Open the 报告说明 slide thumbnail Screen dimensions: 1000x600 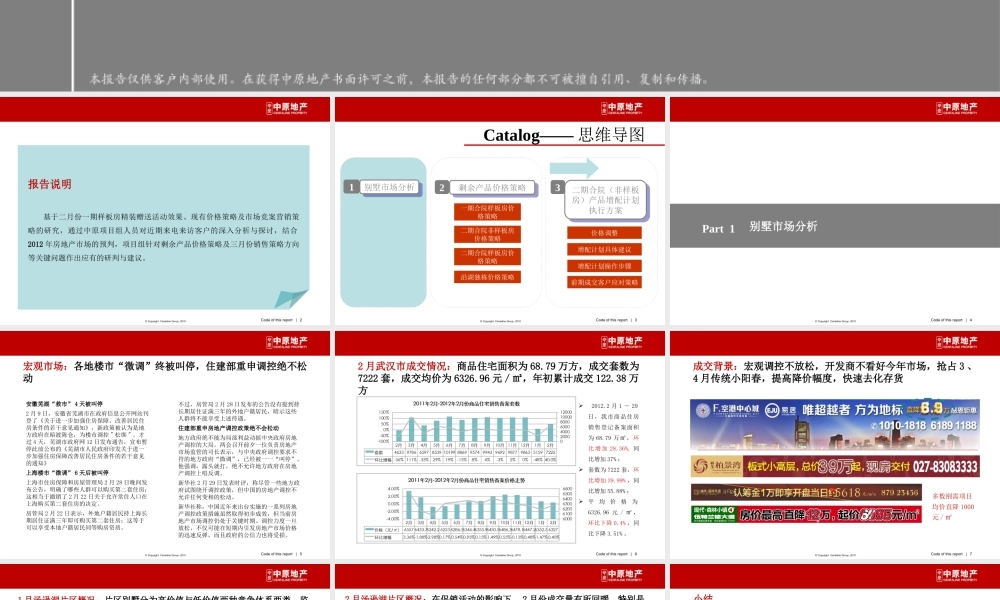(165, 211)
